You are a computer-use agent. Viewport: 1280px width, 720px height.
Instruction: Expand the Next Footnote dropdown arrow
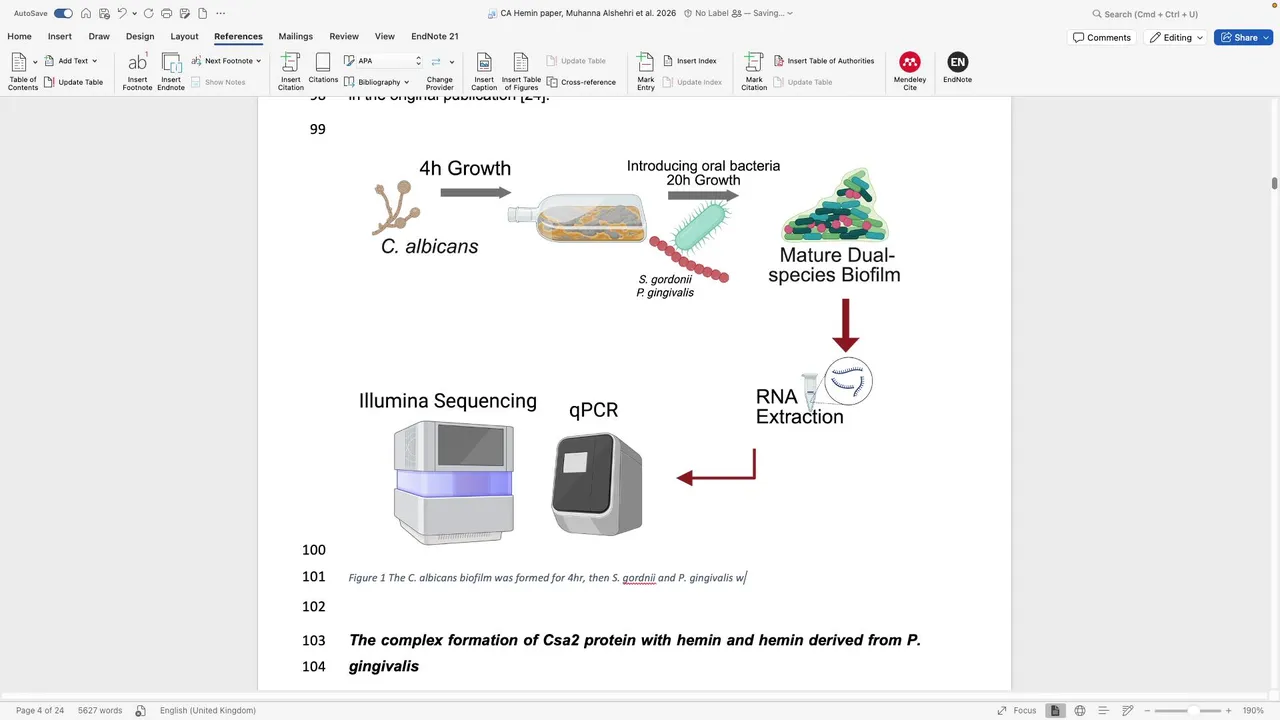(x=259, y=61)
